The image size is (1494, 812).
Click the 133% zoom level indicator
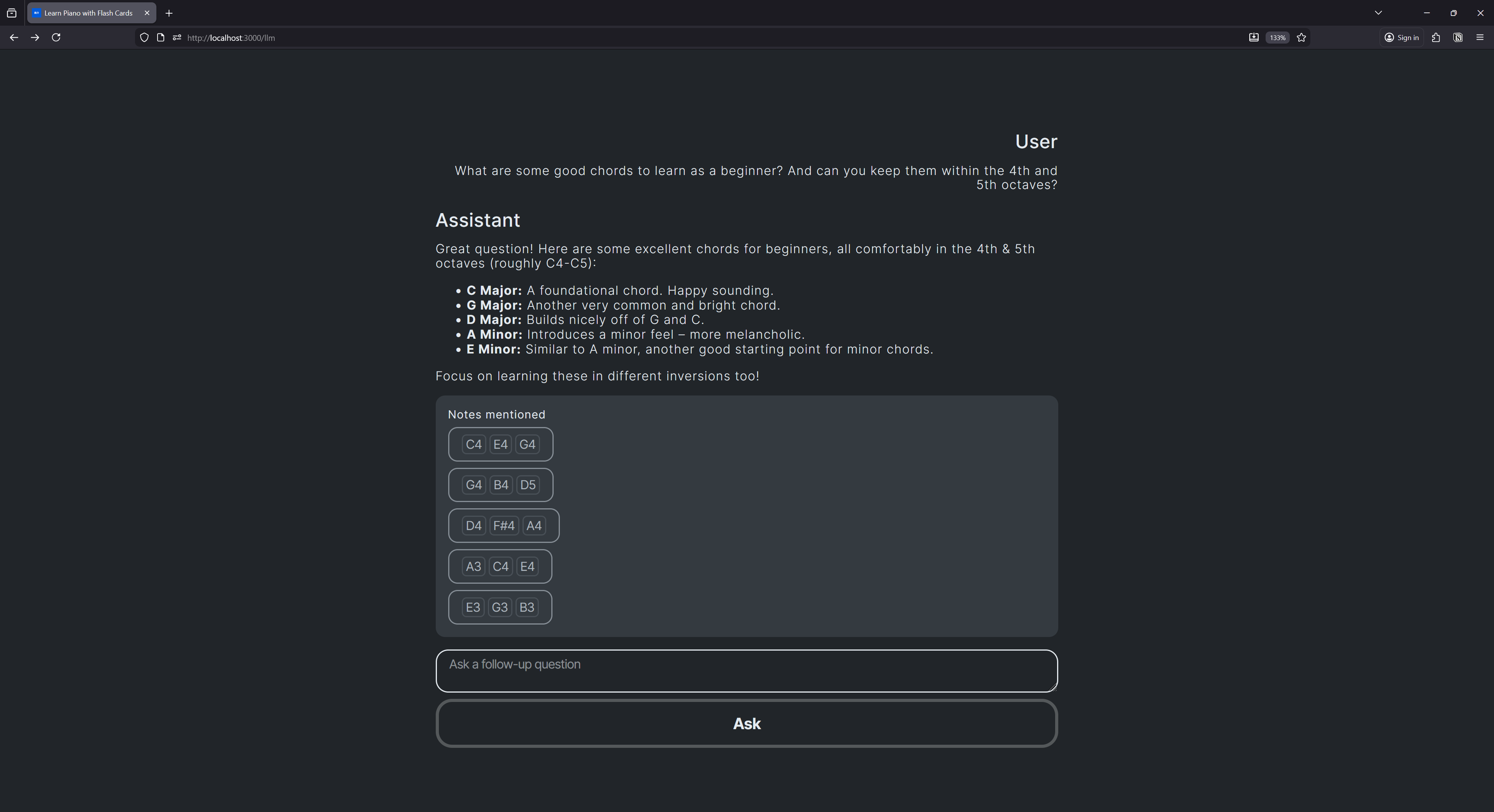[1277, 38]
